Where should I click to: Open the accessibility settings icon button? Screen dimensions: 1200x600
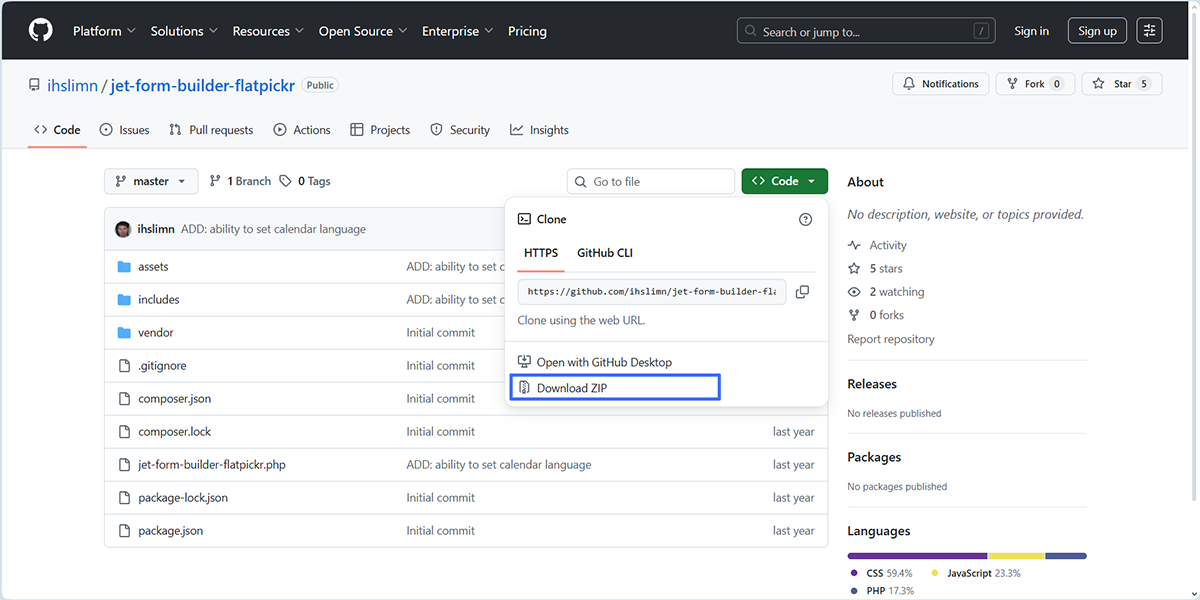[x=1150, y=31]
